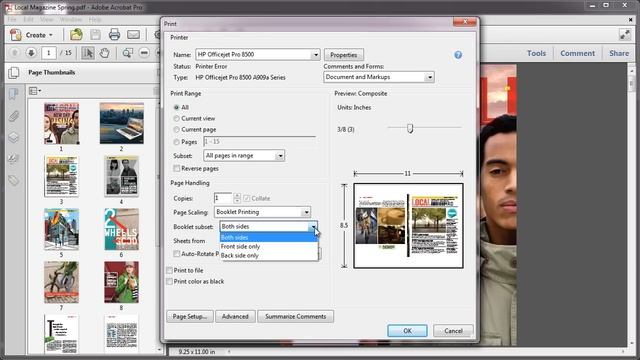Click the Create PDF icon
The image size is (640, 360).
tap(16, 35)
